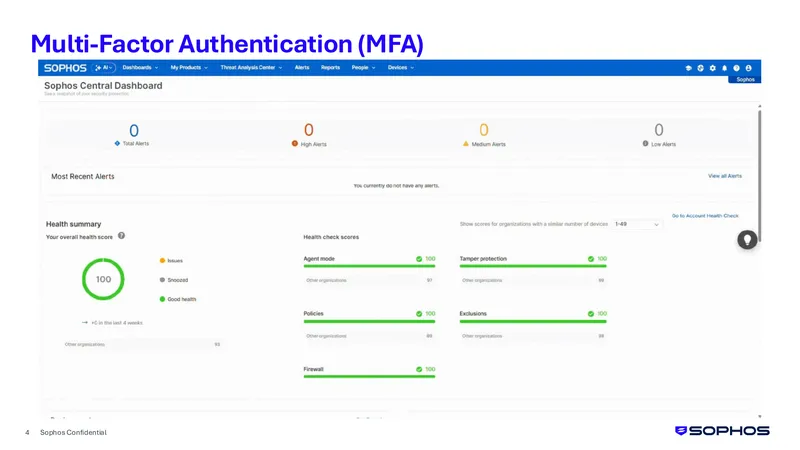Expand the Threat Analysis Center menu

tap(251, 67)
